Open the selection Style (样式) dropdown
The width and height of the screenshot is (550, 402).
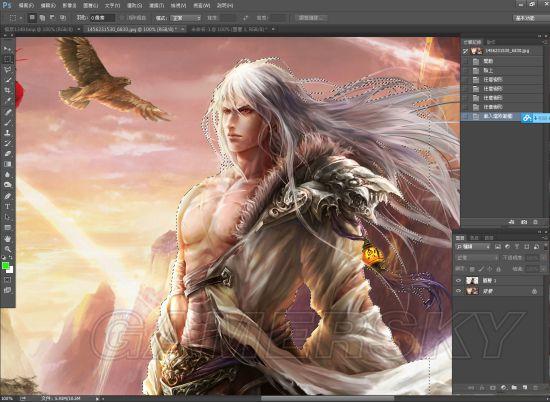point(186,18)
